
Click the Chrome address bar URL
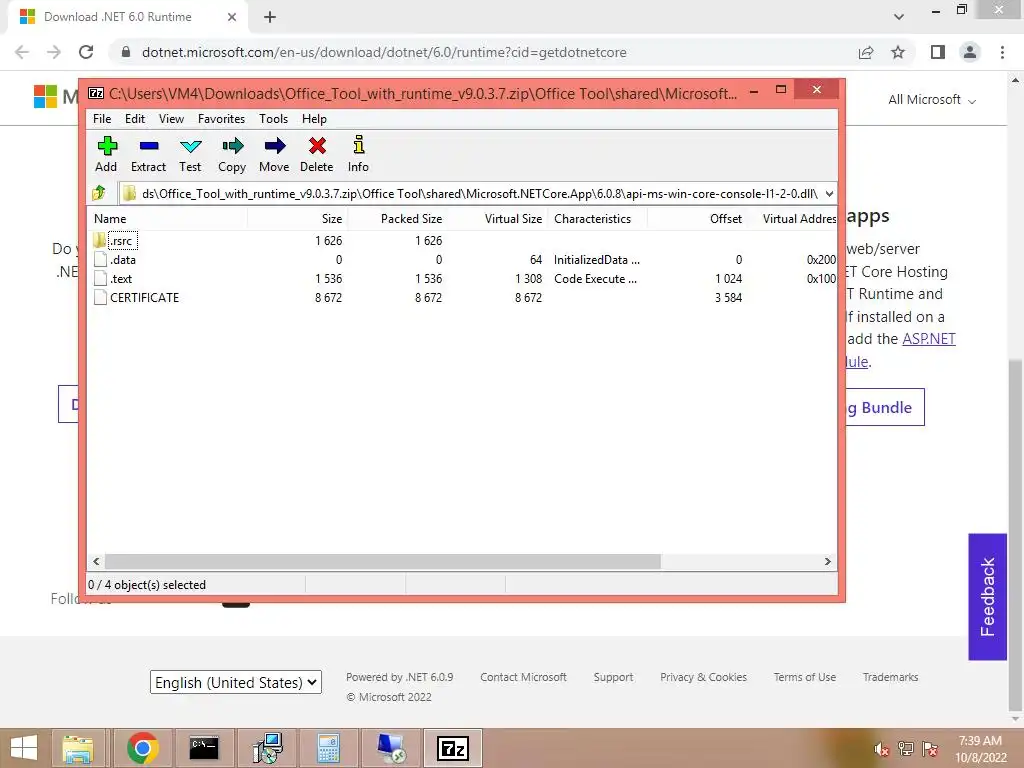pyautogui.click(x=384, y=52)
